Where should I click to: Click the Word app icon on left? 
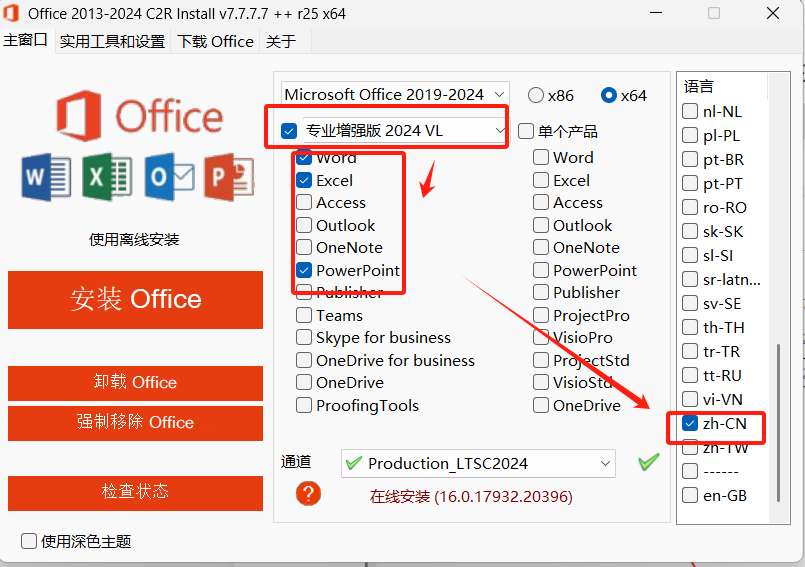pyautogui.click(x=46, y=177)
